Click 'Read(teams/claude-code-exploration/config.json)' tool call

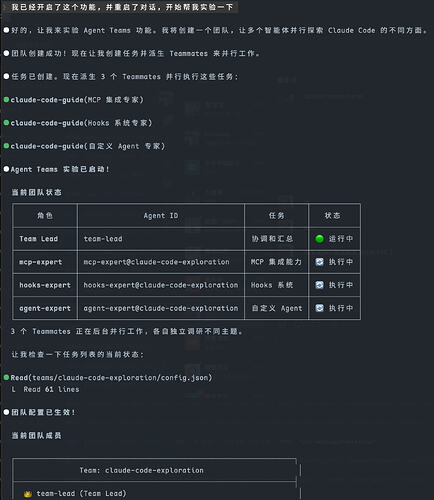click(x=111, y=378)
